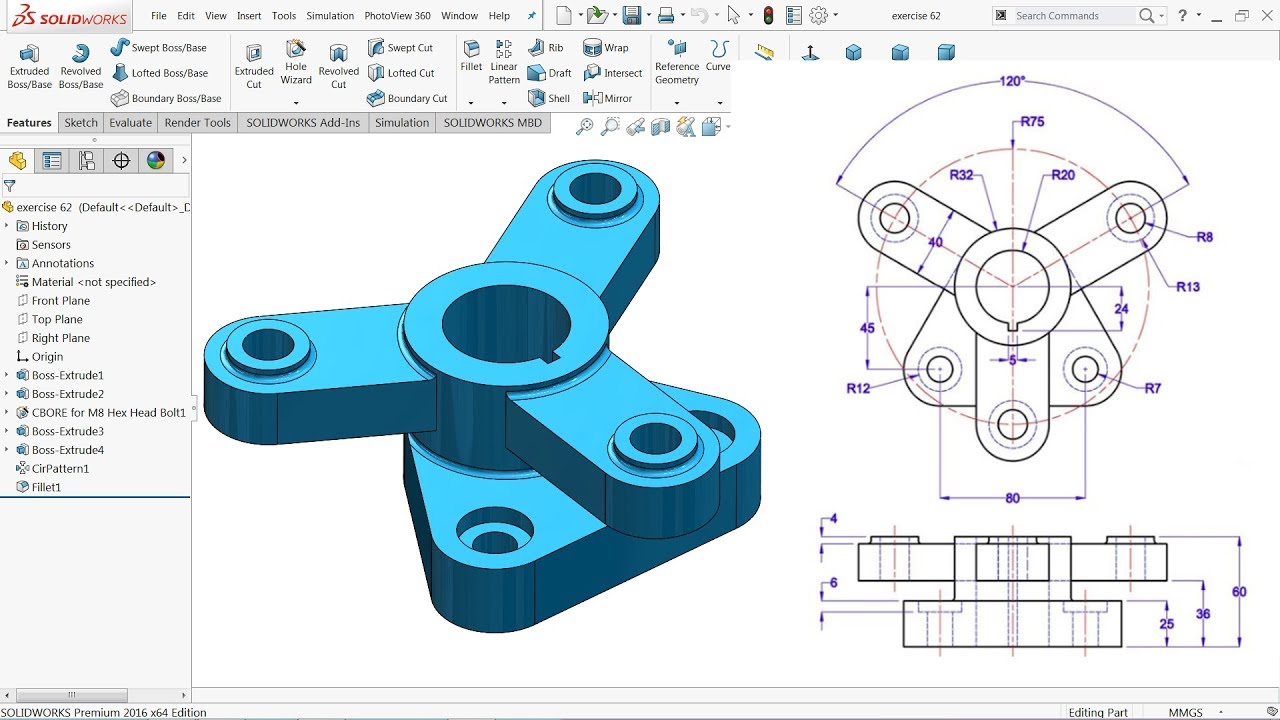Choose Swept Boss/Base in the ribbon
Viewport: 1280px width, 720px height.
[x=158, y=48]
